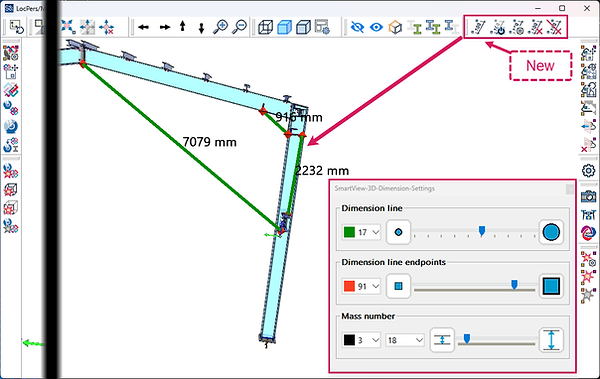Click the large text height button for mass number
This screenshot has width=600, height=379.
[x=551, y=340]
